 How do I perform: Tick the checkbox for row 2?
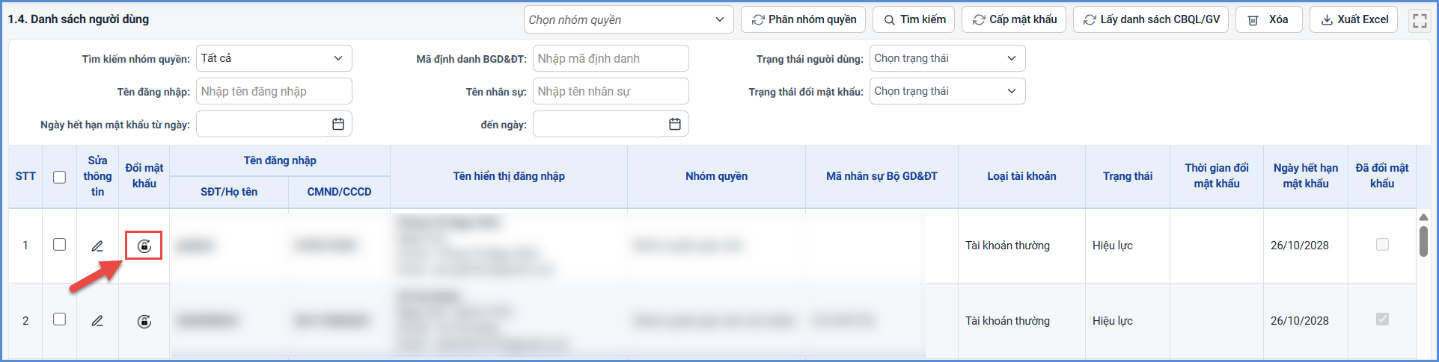[x=59, y=320]
